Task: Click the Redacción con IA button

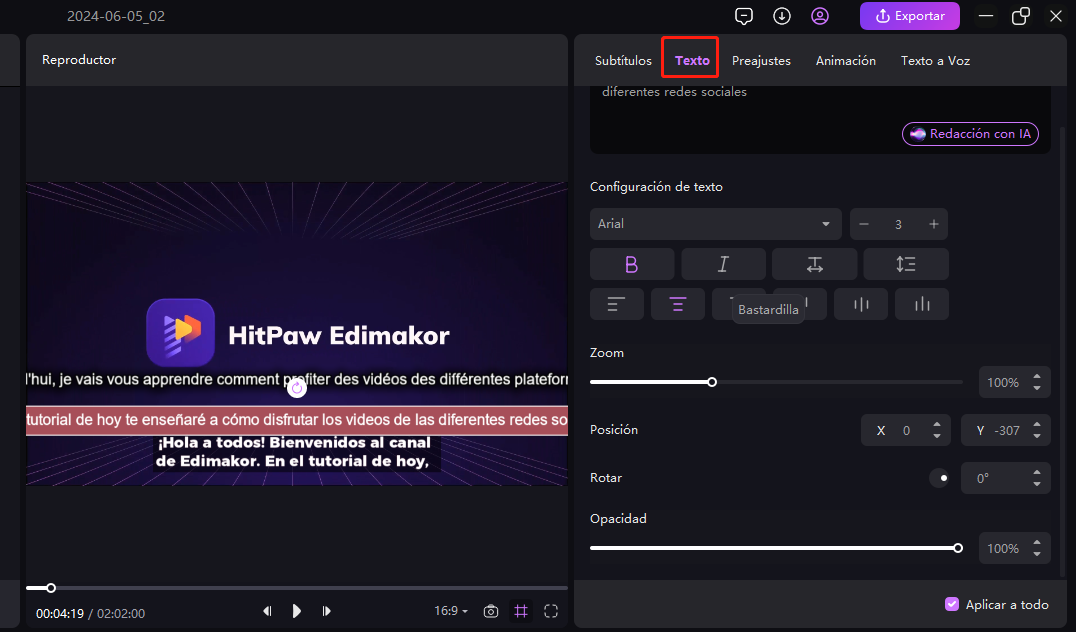Action: 970,134
